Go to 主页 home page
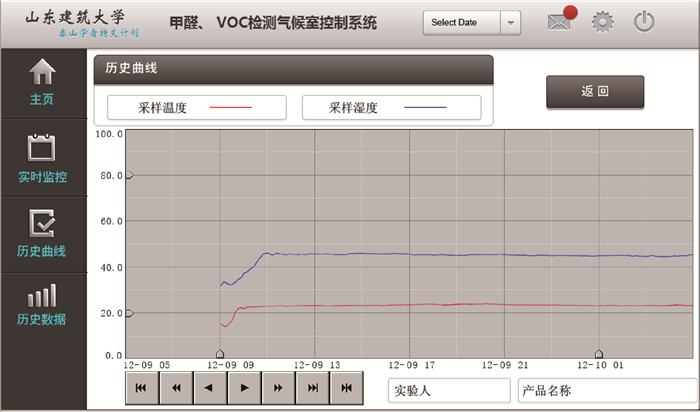The height and width of the screenshot is (412, 700). coord(42,83)
